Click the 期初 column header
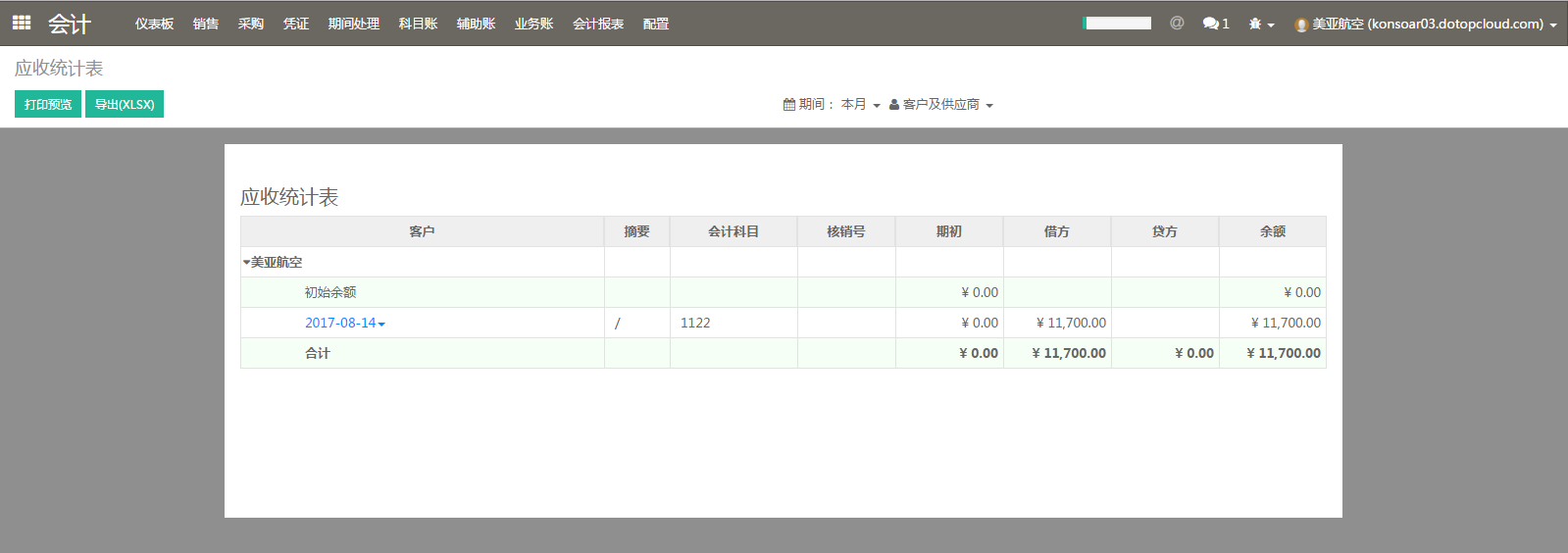 coord(949,231)
